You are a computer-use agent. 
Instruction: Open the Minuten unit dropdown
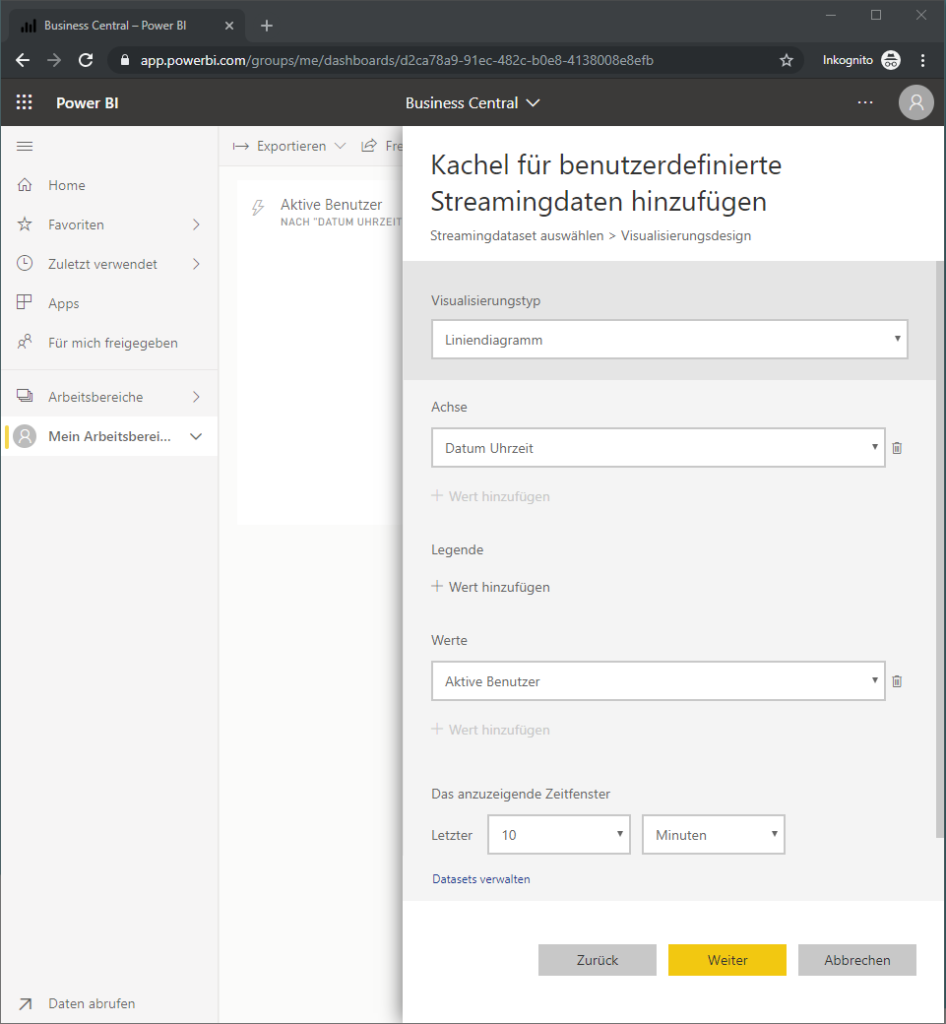[x=714, y=835]
